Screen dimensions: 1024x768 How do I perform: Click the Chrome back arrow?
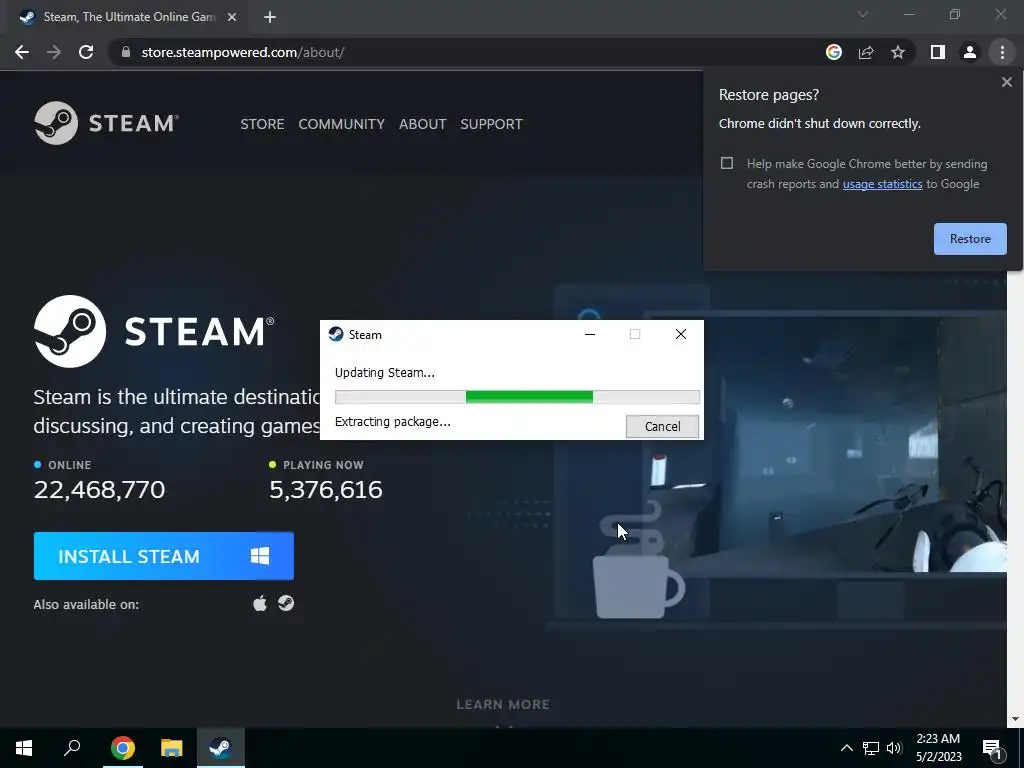point(22,52)
